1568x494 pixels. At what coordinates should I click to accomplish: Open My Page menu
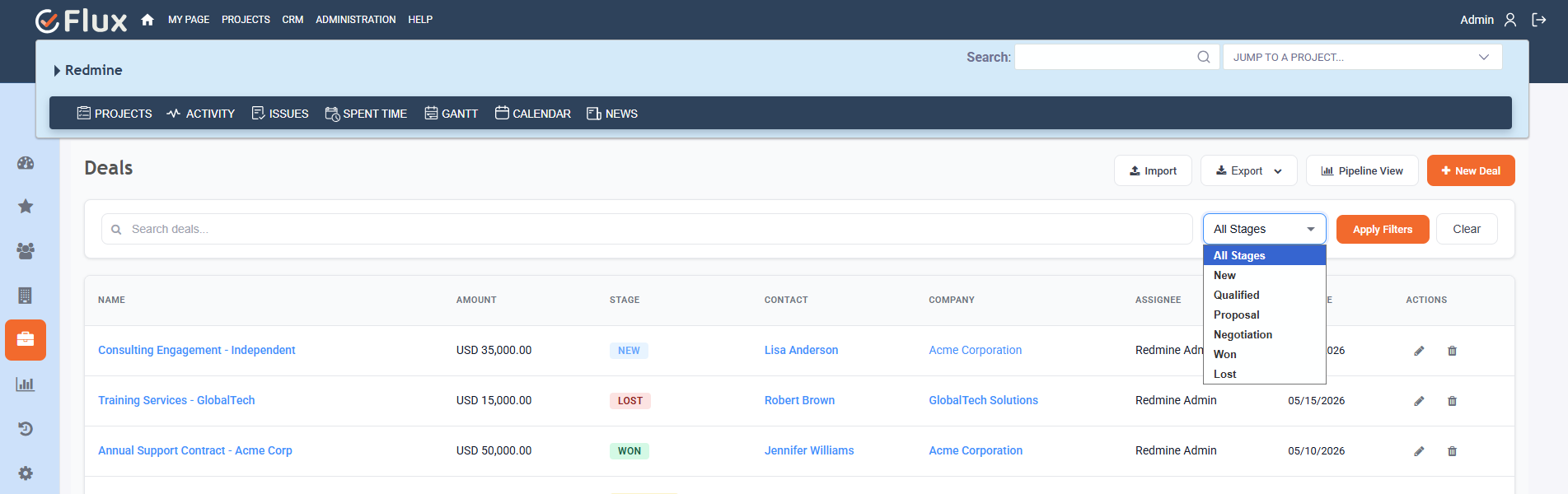(x=189, y=20)
